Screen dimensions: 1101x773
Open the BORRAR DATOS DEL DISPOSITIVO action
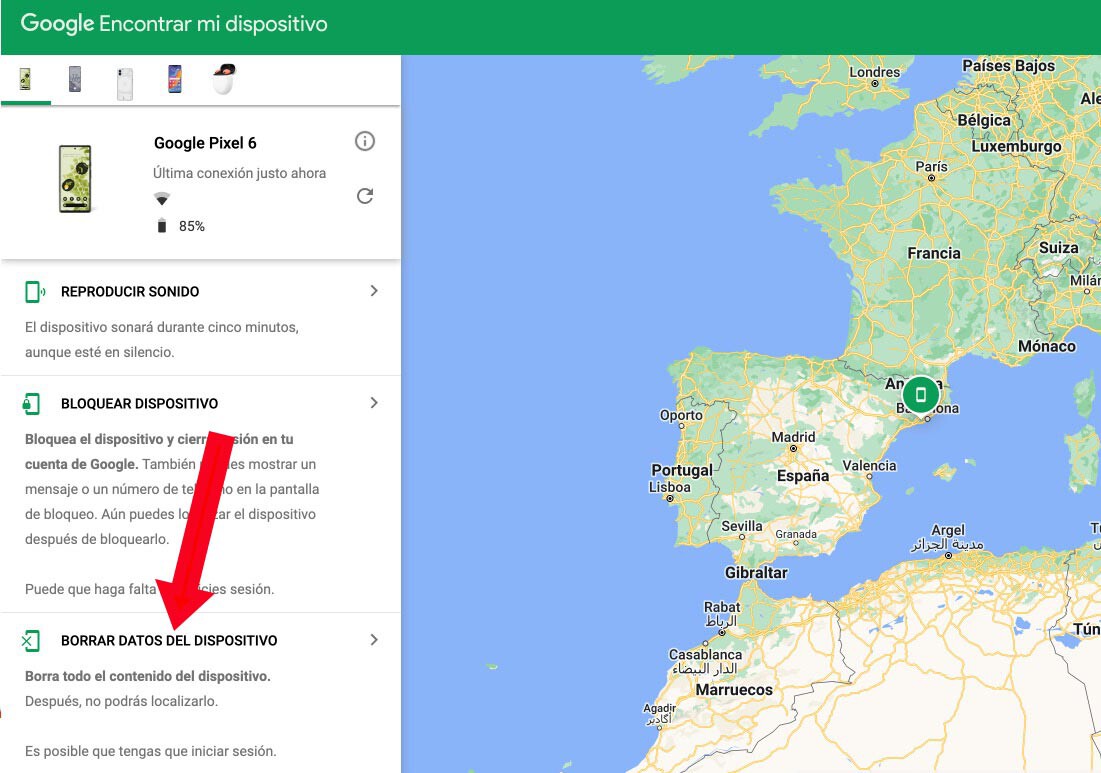click(168, 640)
